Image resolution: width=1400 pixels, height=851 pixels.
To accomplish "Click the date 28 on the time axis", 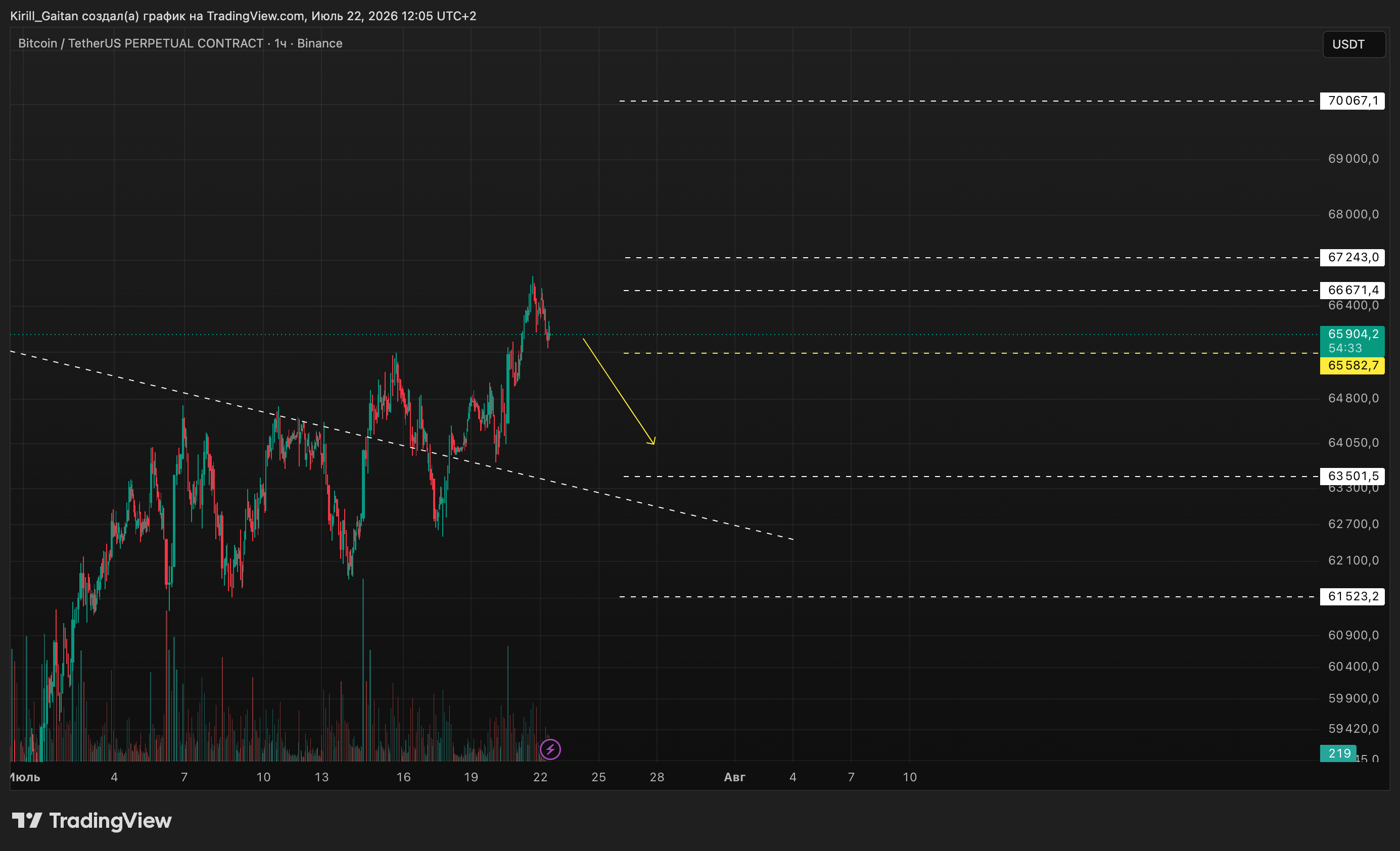I will [657, 777].
